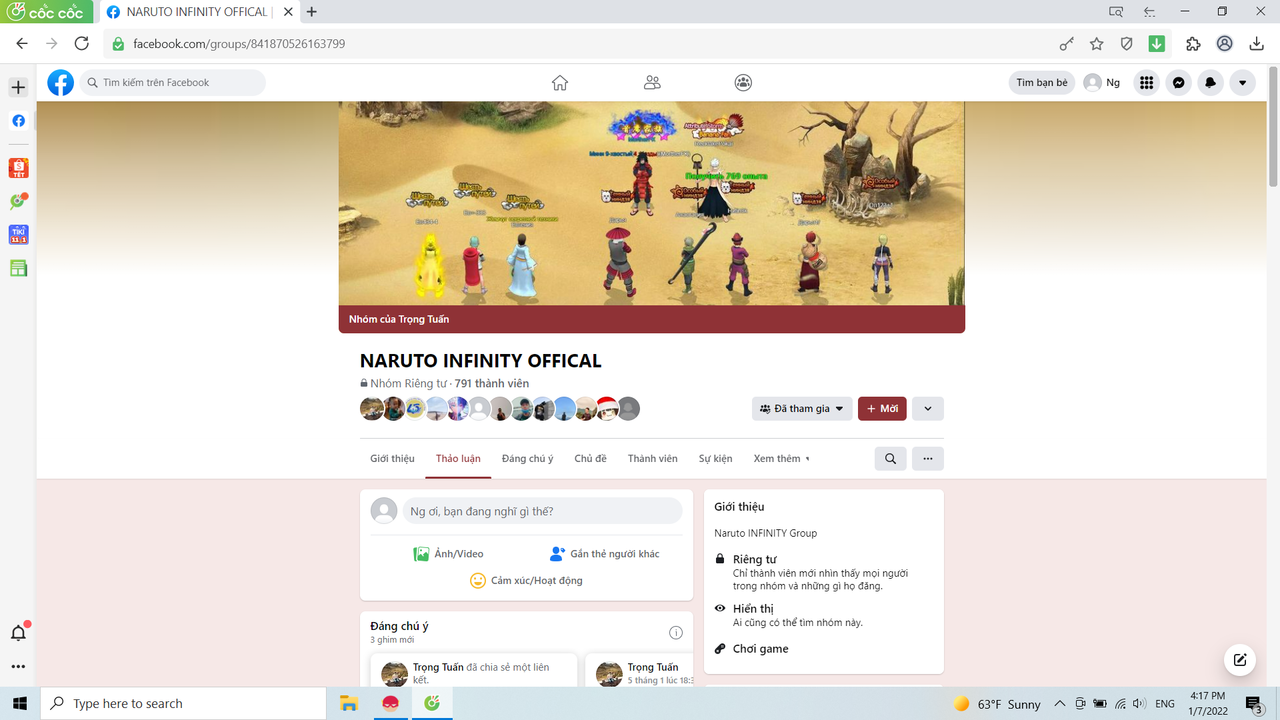
Task: Open the Facebook Home icon
Action: [x=560, y=83]
